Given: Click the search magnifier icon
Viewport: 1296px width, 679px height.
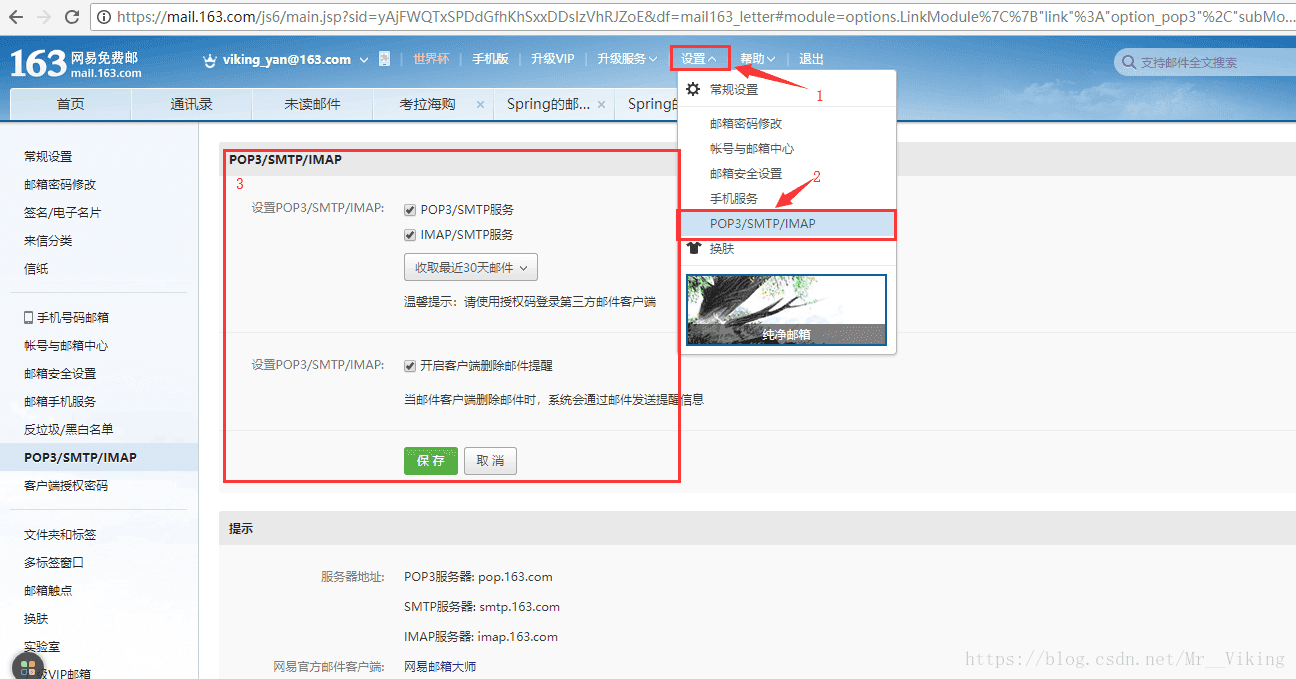Looking at the screenshot, I should [x=1128, y=62].
